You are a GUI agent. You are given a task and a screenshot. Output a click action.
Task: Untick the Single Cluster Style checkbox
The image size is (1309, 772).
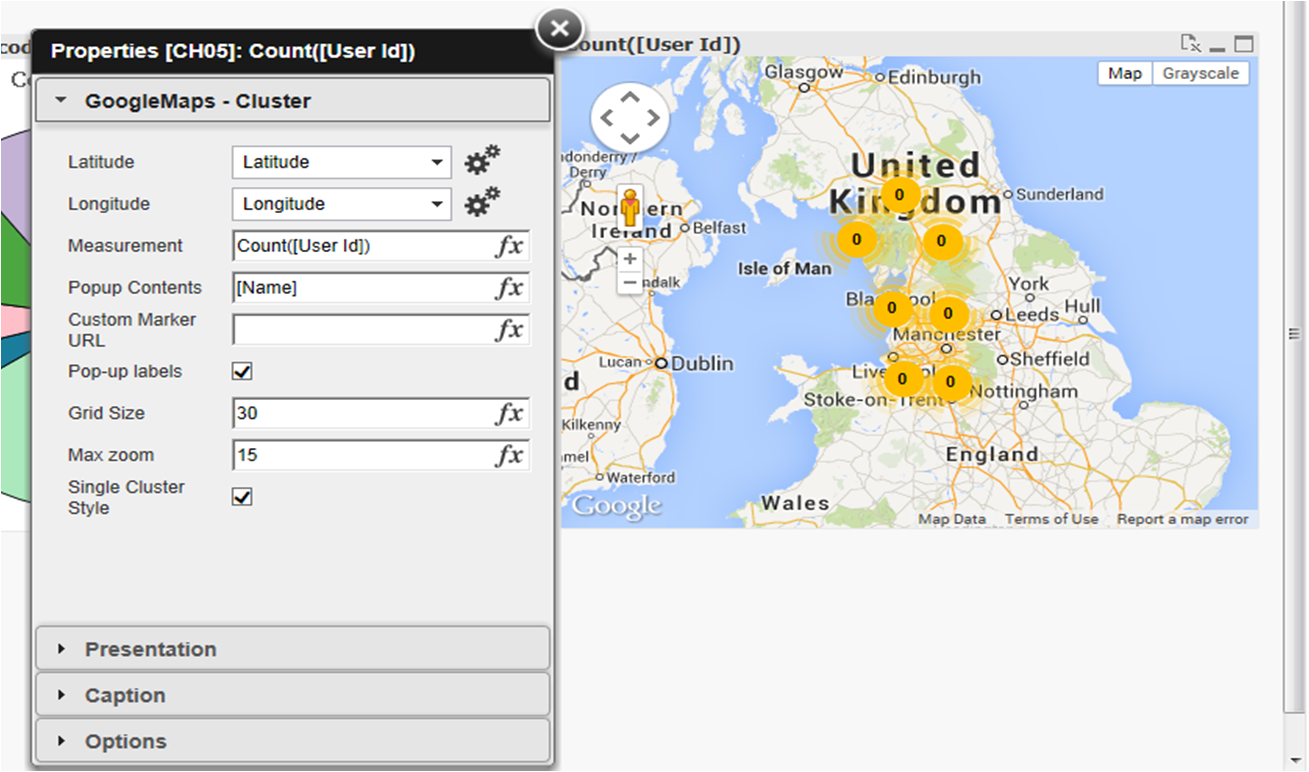click(242, 496)
